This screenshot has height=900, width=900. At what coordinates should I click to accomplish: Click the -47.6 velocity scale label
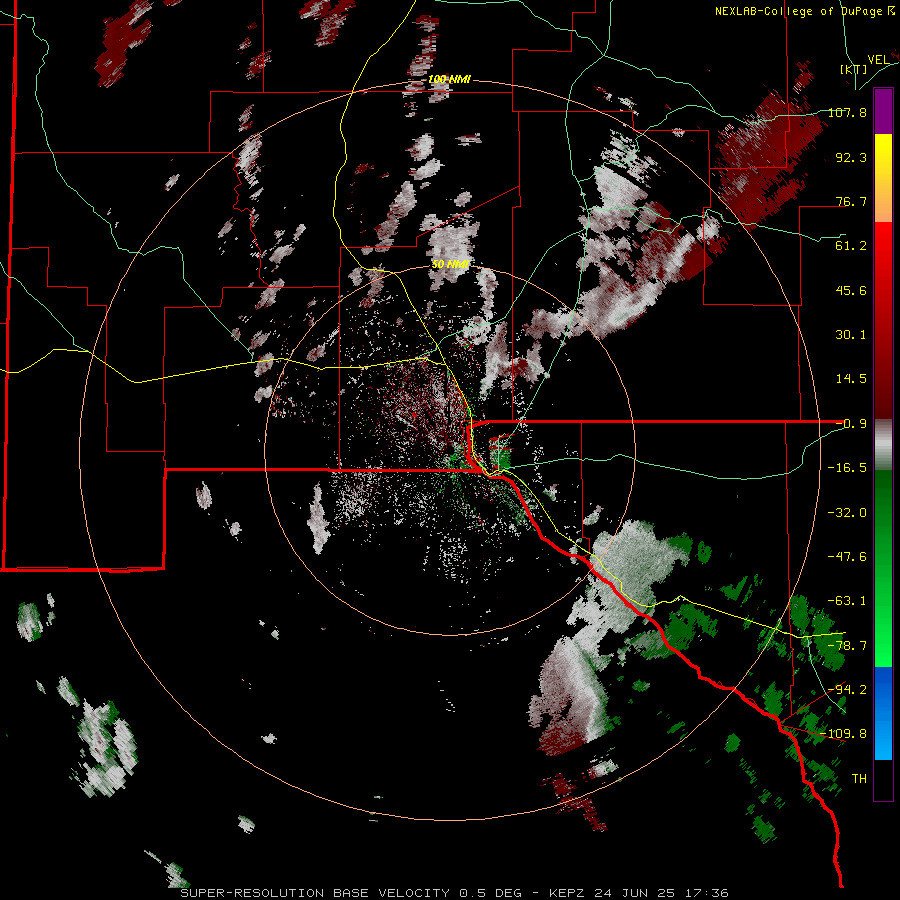tap(847, 557)
